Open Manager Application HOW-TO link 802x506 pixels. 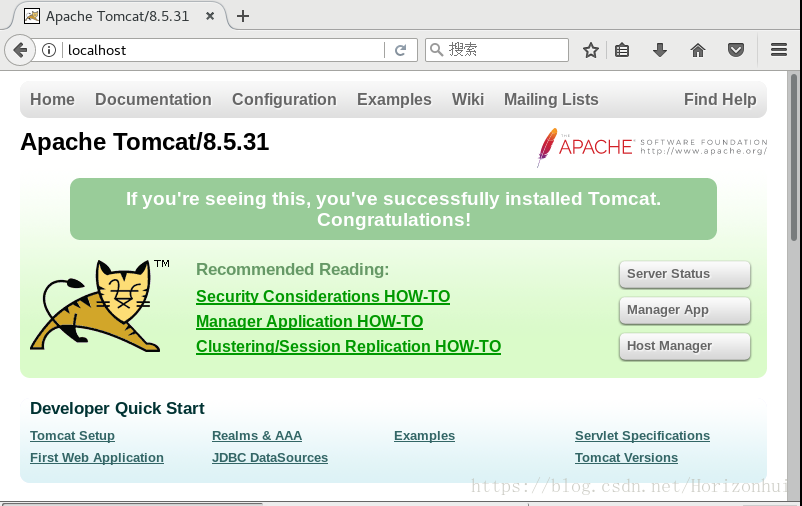309,322
